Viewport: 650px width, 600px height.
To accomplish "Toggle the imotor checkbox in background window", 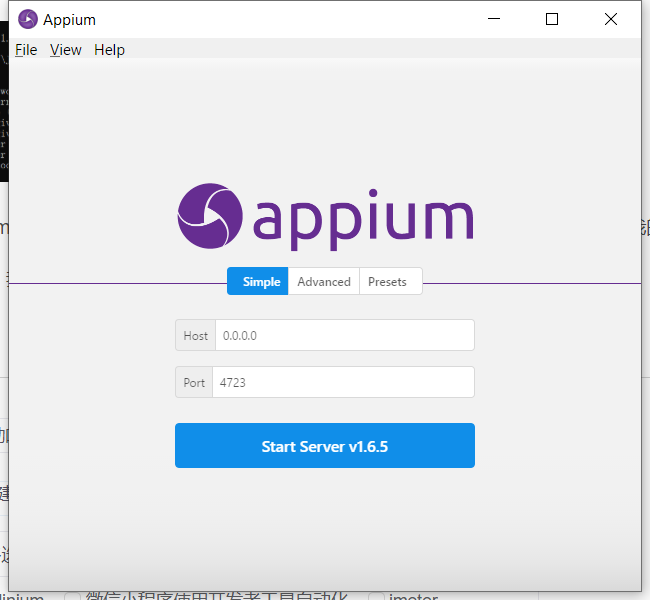I will pos(376,596).
